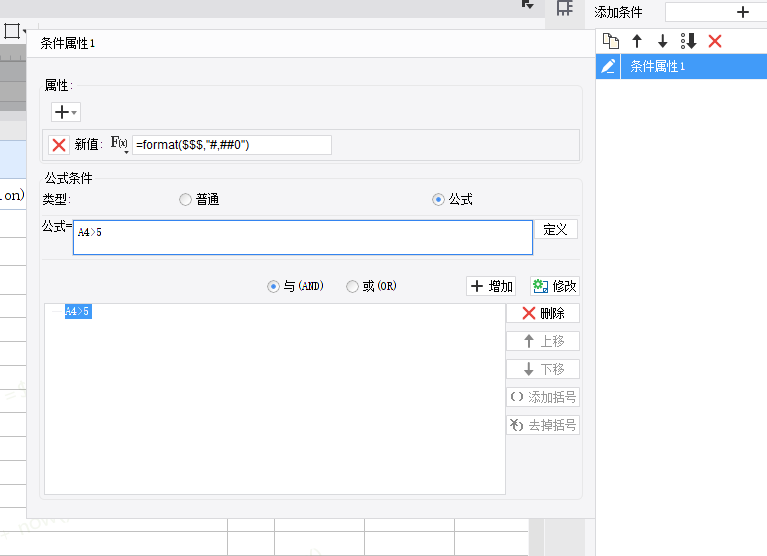
Task: Click the 下移 button
Action: [x=543, y=369]
